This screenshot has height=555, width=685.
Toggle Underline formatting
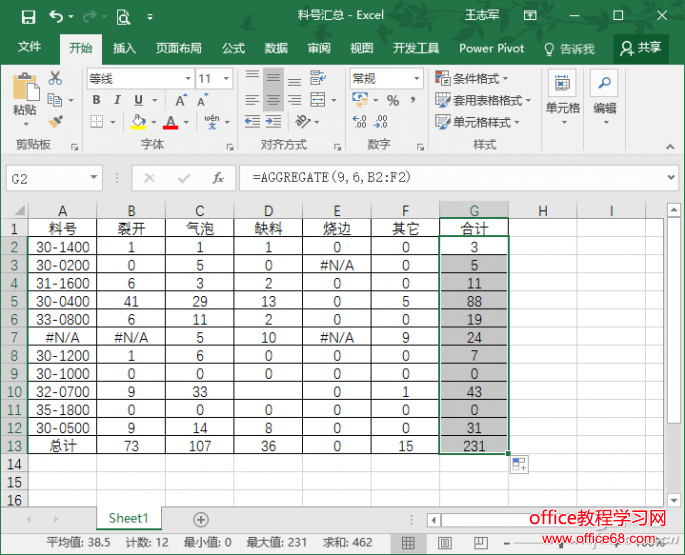click(137, 100)
